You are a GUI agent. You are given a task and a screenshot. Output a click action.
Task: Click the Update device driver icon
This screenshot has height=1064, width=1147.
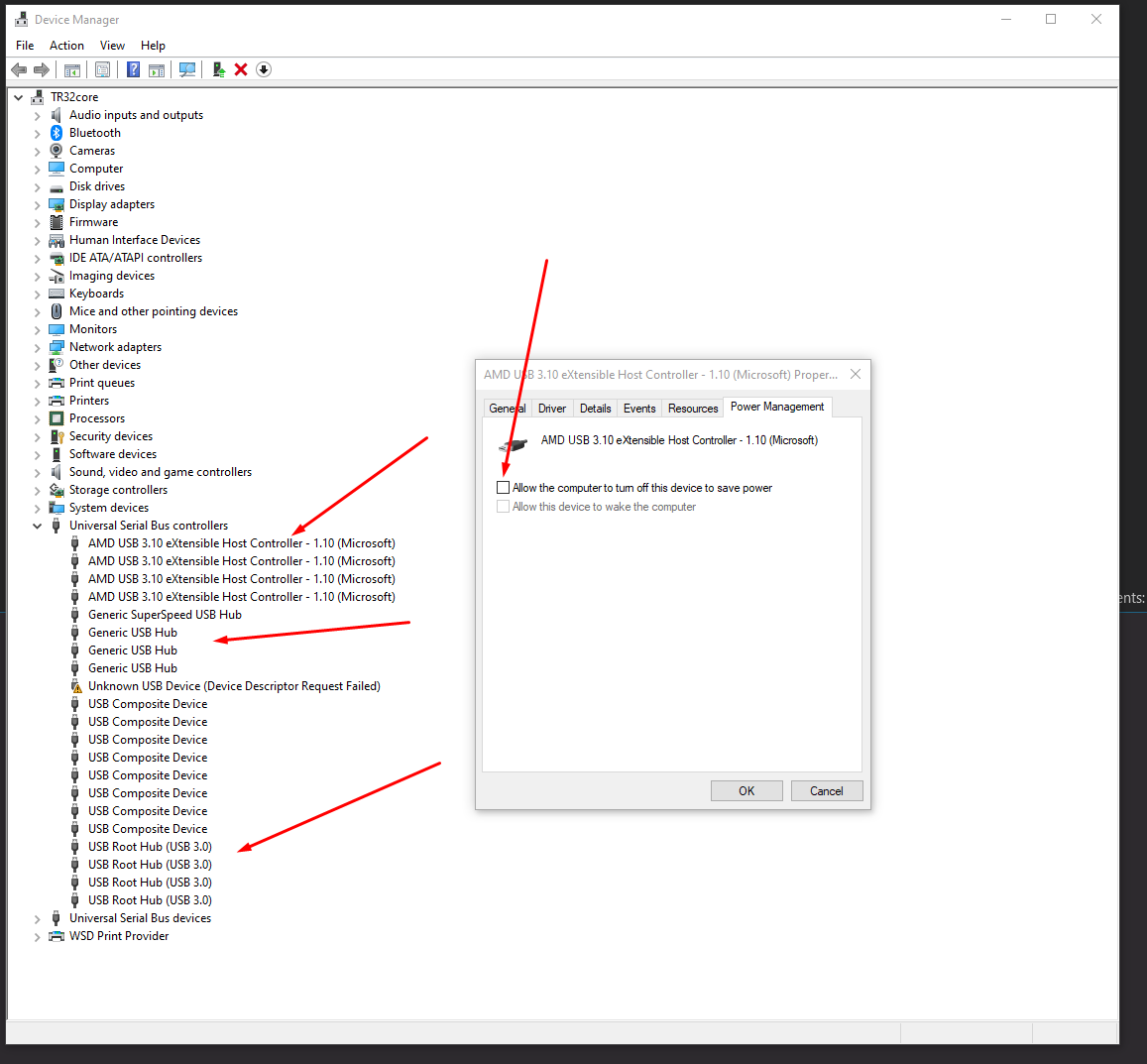click(x=218, y=69)
